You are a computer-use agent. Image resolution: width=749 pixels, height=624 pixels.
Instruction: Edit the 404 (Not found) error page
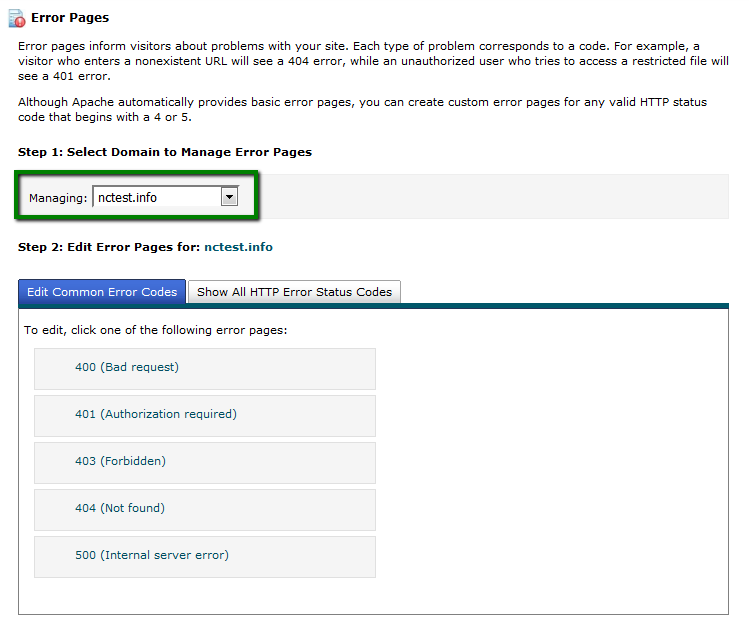tap(119, 508)
